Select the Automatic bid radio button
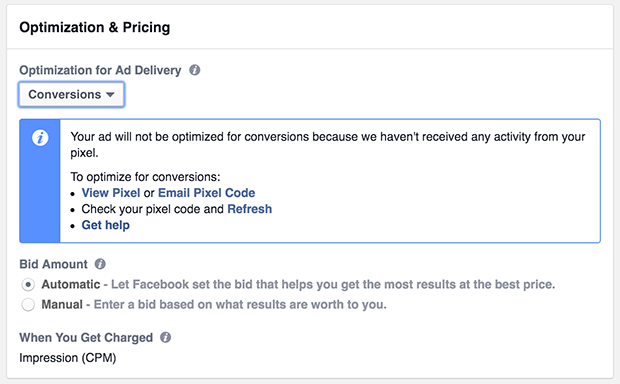 [x=28, y=284]
